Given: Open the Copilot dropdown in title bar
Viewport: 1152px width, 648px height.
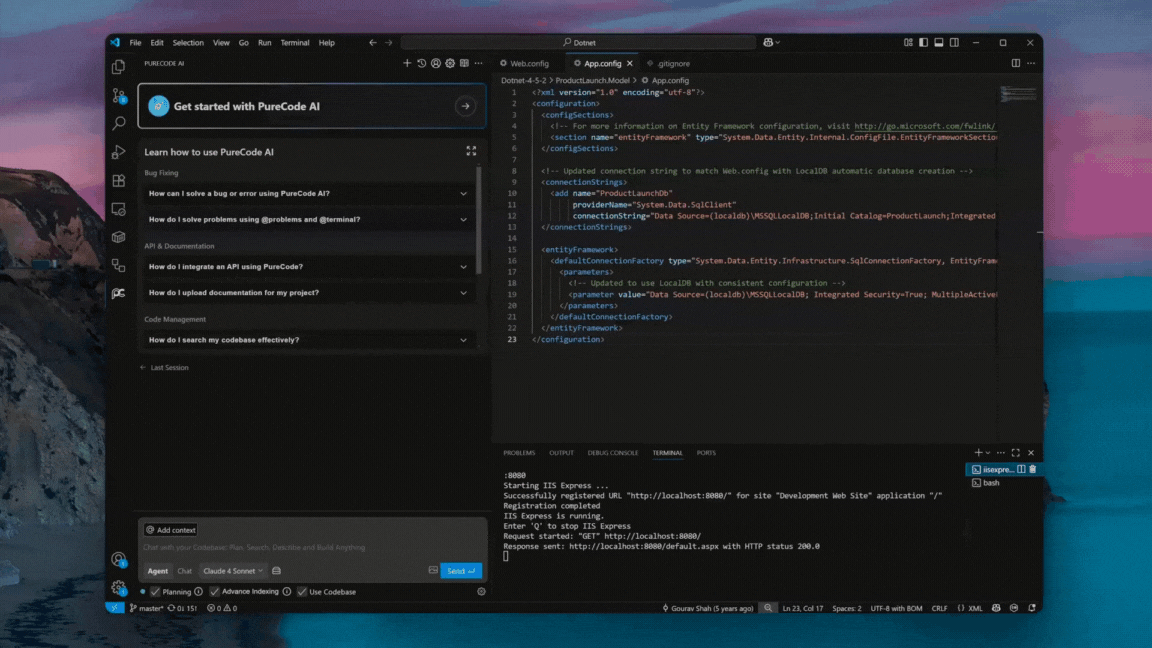Looking at the screenshot, I should point(771,43).
